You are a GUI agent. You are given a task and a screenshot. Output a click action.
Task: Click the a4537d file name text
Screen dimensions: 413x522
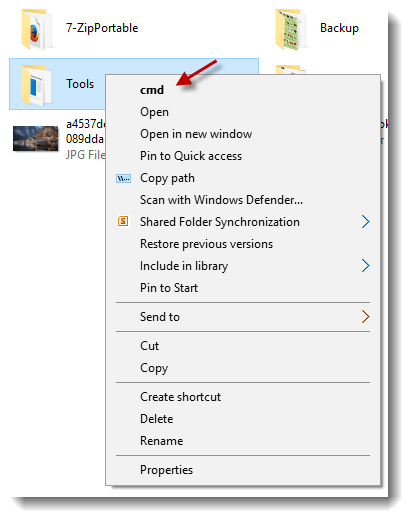[x=85, y=131]
